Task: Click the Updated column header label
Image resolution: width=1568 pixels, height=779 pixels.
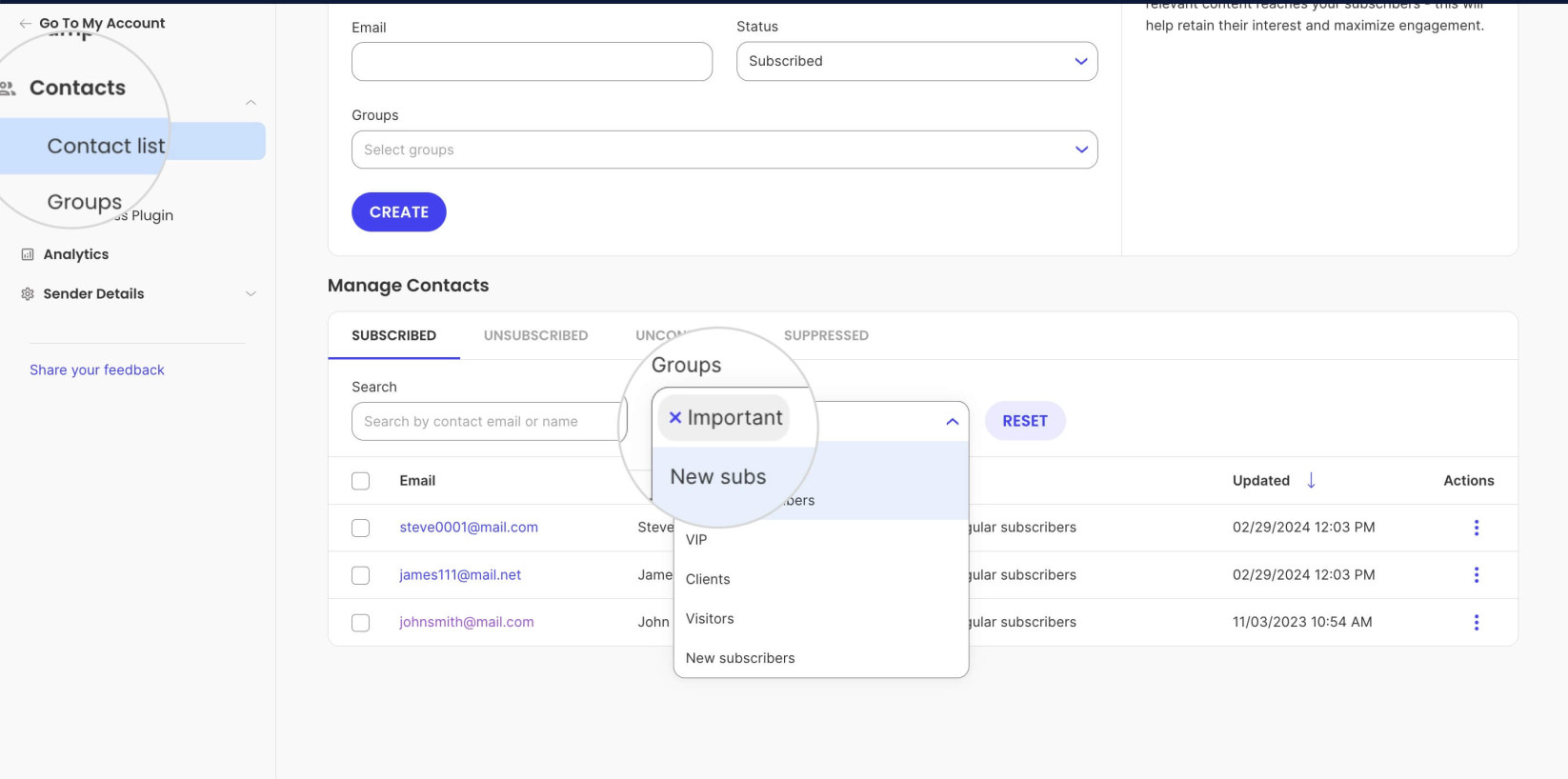Action: 1261,481
